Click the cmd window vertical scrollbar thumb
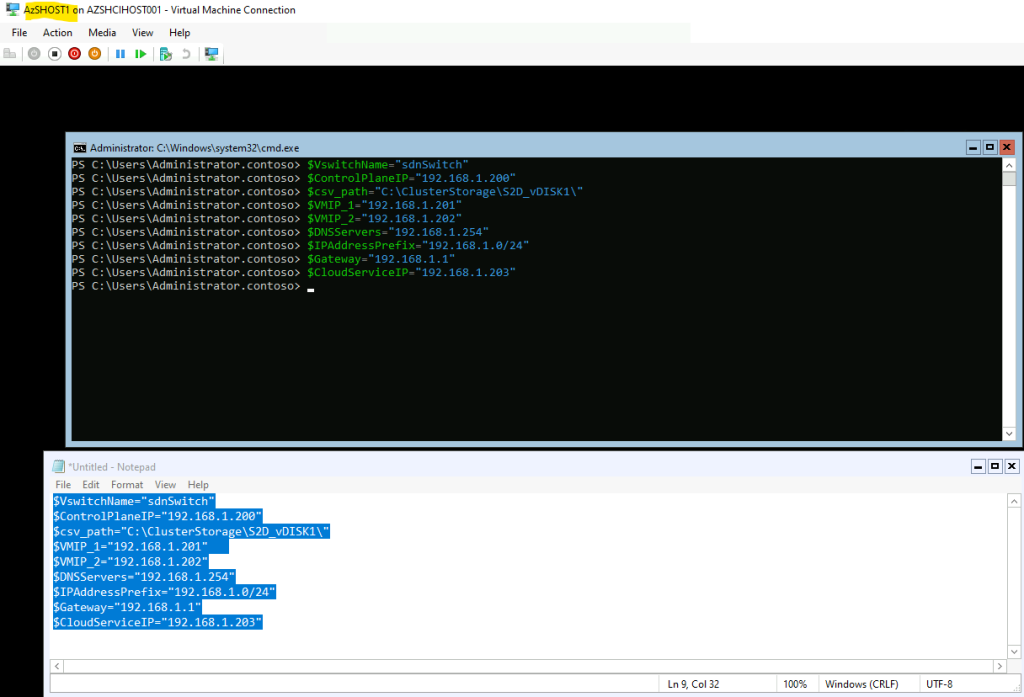 1009,178
